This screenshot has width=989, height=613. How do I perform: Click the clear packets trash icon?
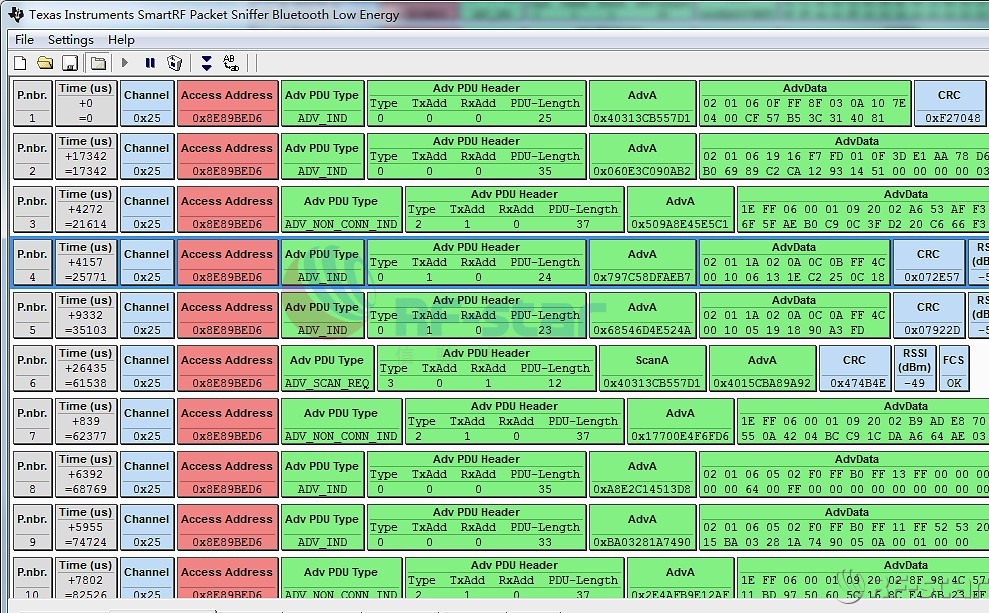[175, 63]
